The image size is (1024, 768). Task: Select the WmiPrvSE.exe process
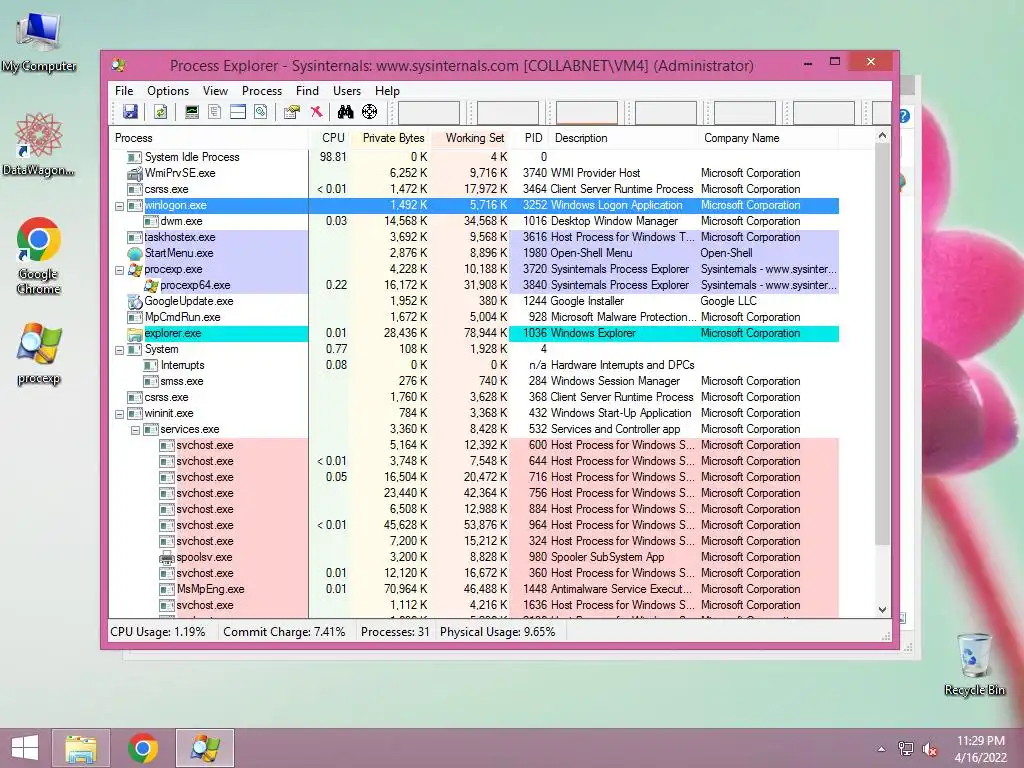(x=473, y=173)
